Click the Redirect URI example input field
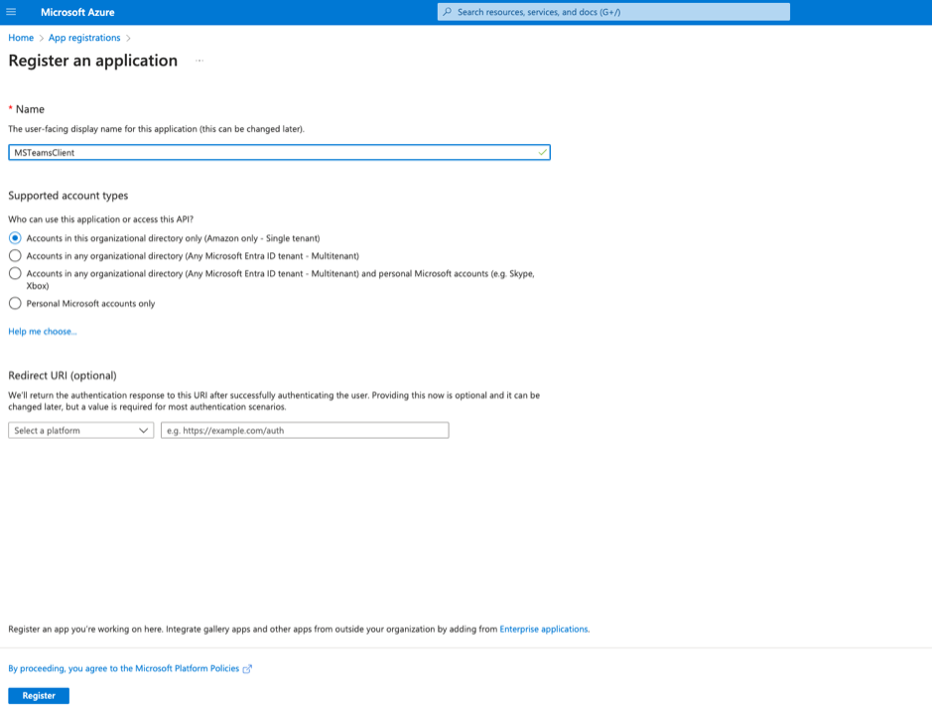 pyautogui.click(x=304, y=430)
